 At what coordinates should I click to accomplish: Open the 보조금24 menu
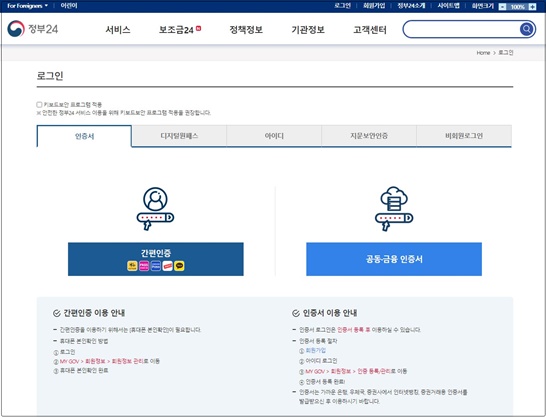click(176, 30)
